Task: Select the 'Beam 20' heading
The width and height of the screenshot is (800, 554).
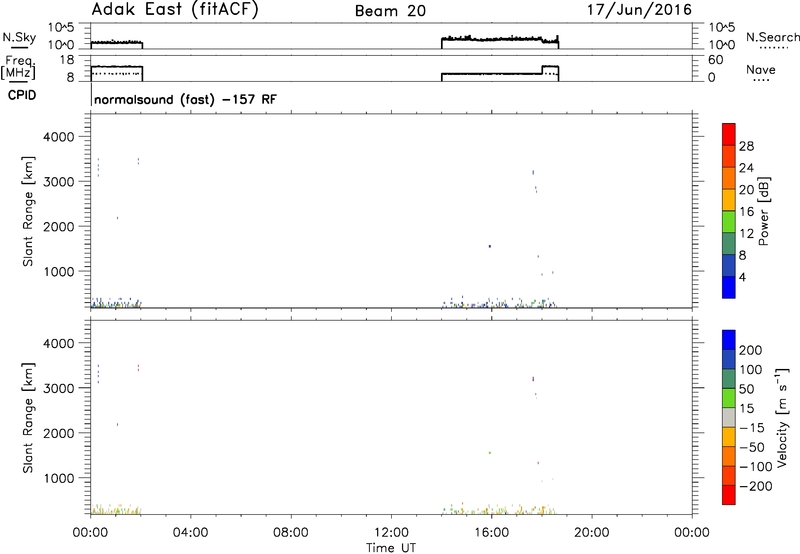Action: [390, 11]
